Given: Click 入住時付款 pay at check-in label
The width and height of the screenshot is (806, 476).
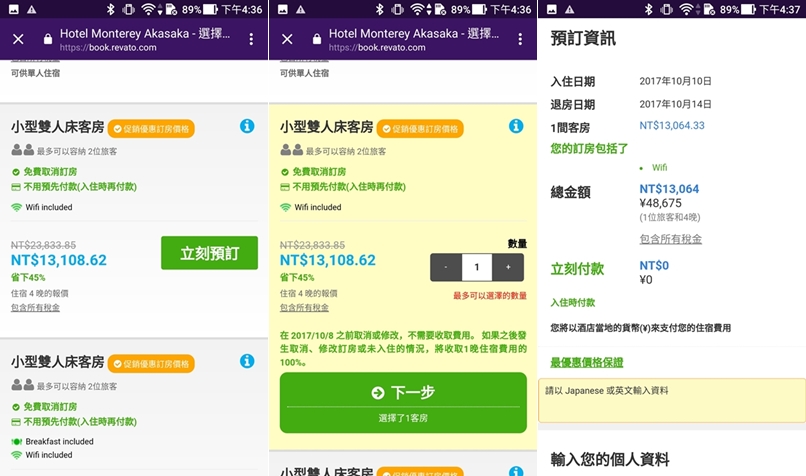Looking at the screenshot, I should point(573,302).
